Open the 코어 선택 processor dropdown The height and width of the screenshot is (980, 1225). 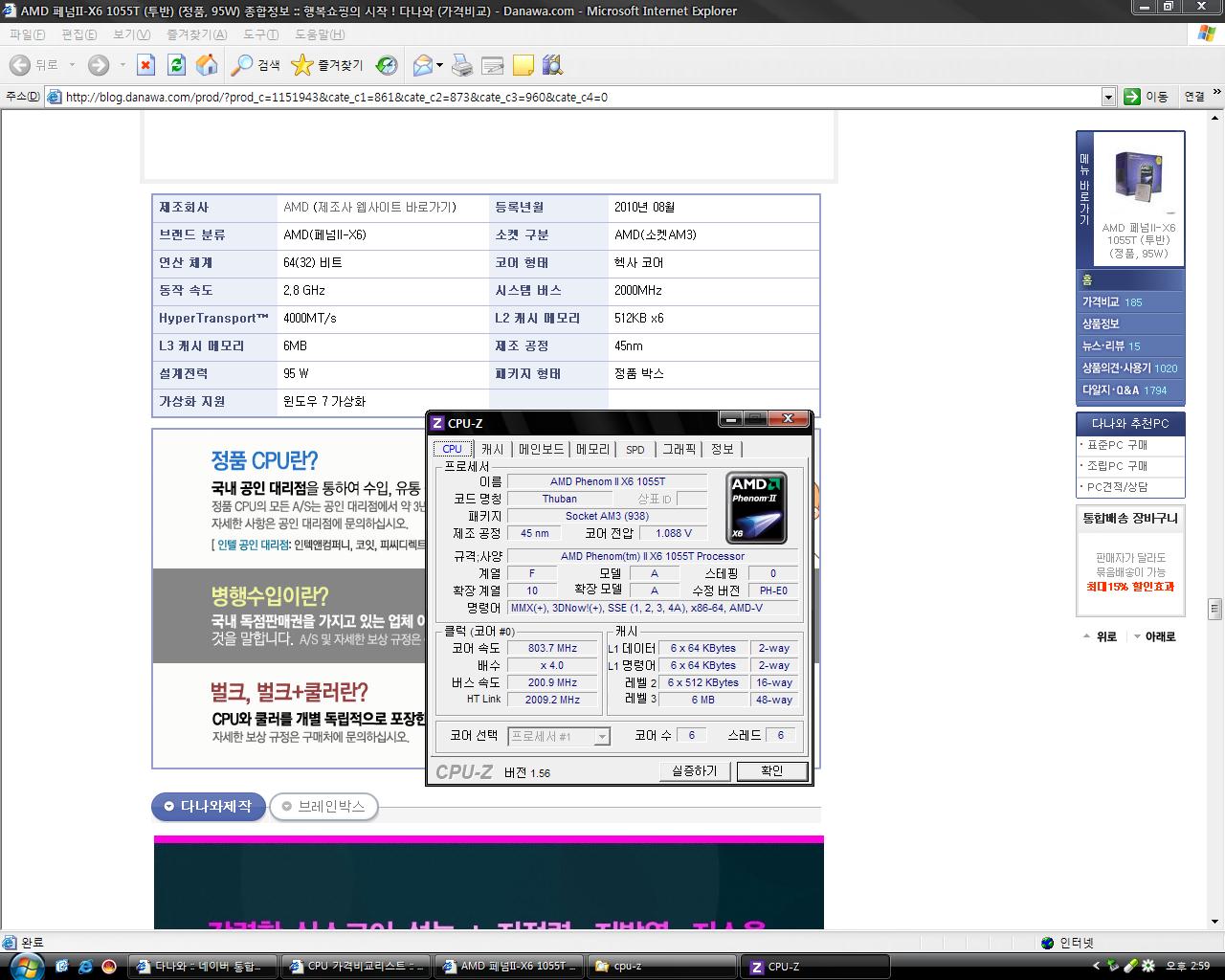(x=559, y=736)
